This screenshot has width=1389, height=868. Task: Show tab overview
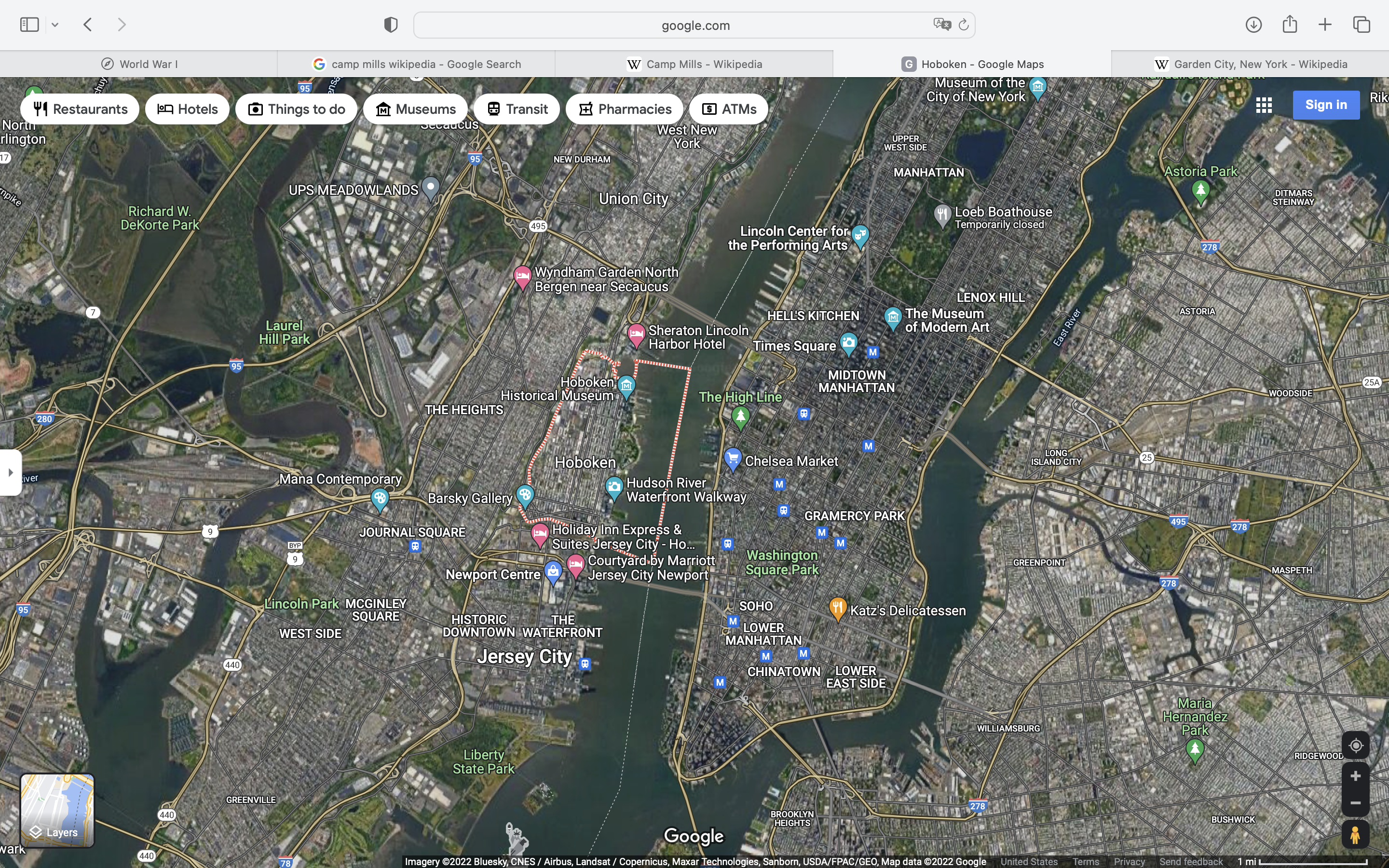point(1362,25)
